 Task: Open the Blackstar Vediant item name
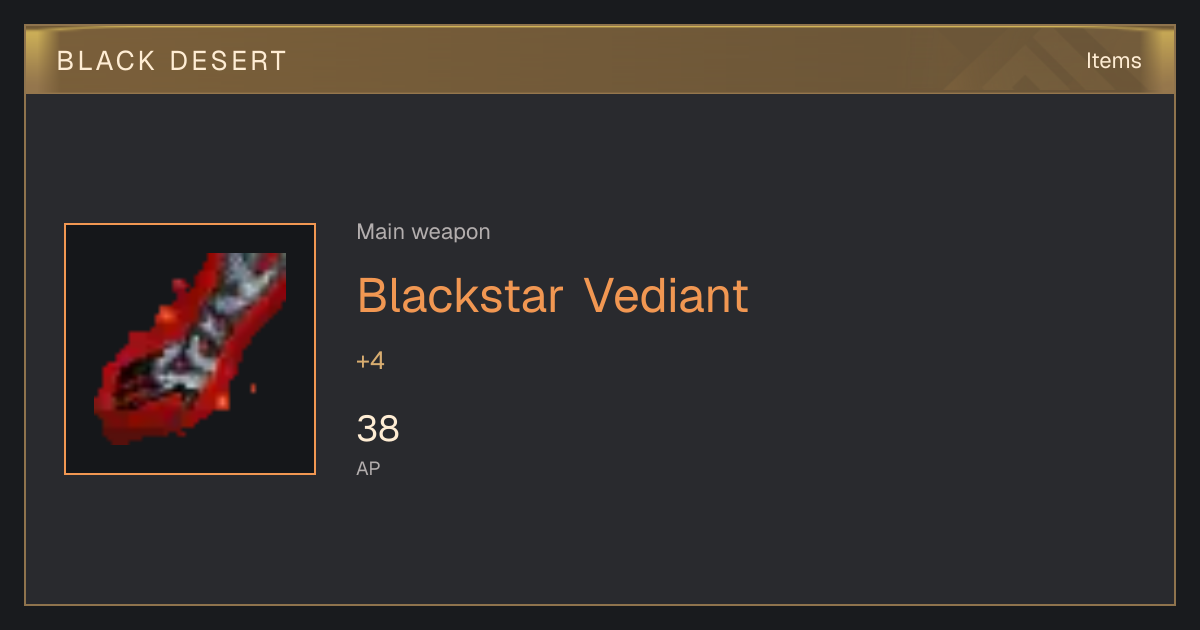coord(552,295)
